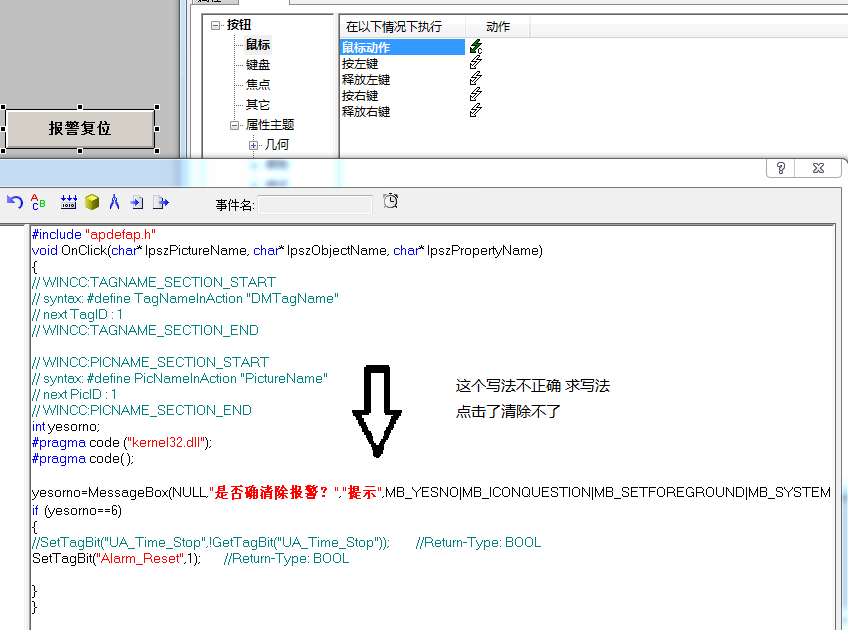This screenshot has width=848, height=630.
Task: Click the commented SetTagBit UA_Time_Stop line
Action: point(286,542)
